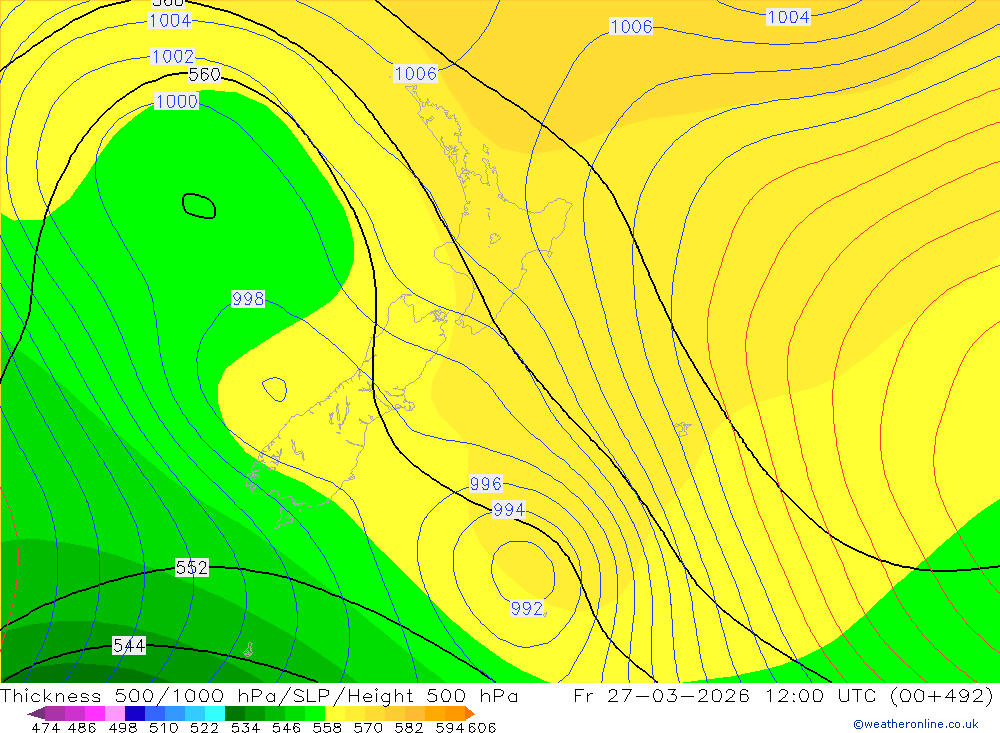
Task: Click the chart title Thickness 500/1000 hPa
Action: click(147, 695)
